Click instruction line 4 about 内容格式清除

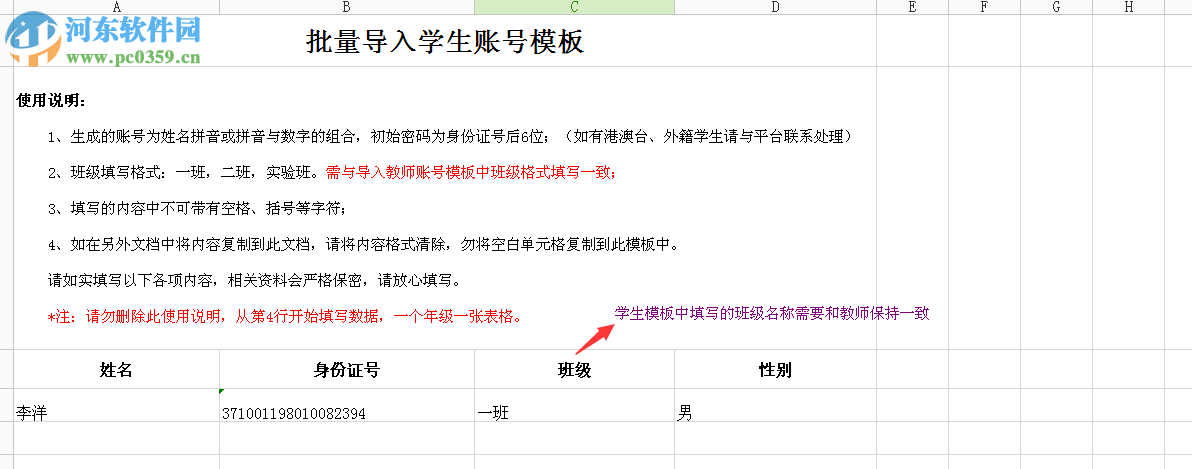(x=363, y=245)
